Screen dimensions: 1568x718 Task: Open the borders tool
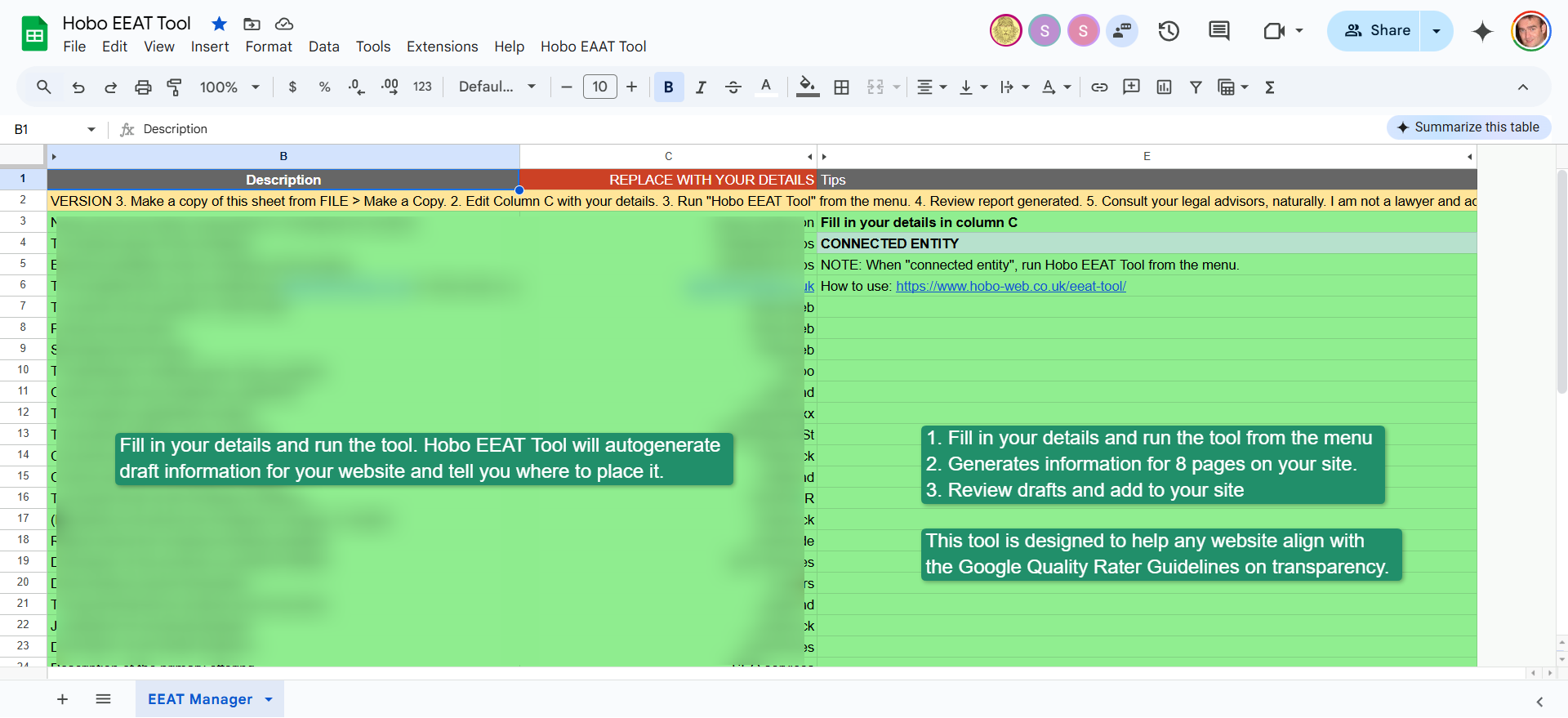841,87
